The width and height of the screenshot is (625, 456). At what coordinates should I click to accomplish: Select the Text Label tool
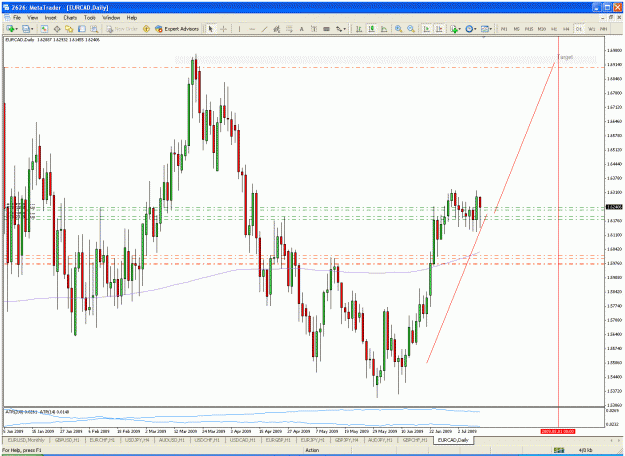point(314,29)
